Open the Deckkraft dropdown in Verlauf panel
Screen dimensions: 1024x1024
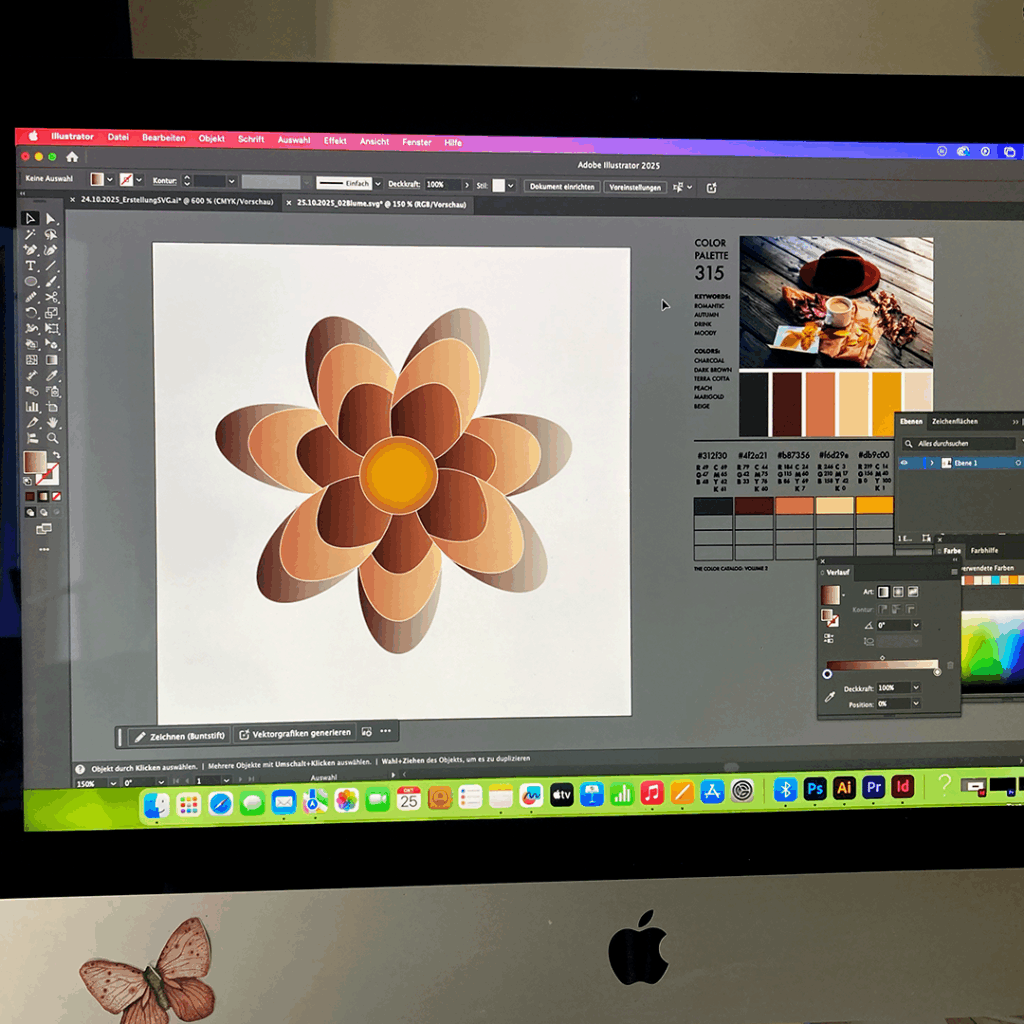coord(915,688)
